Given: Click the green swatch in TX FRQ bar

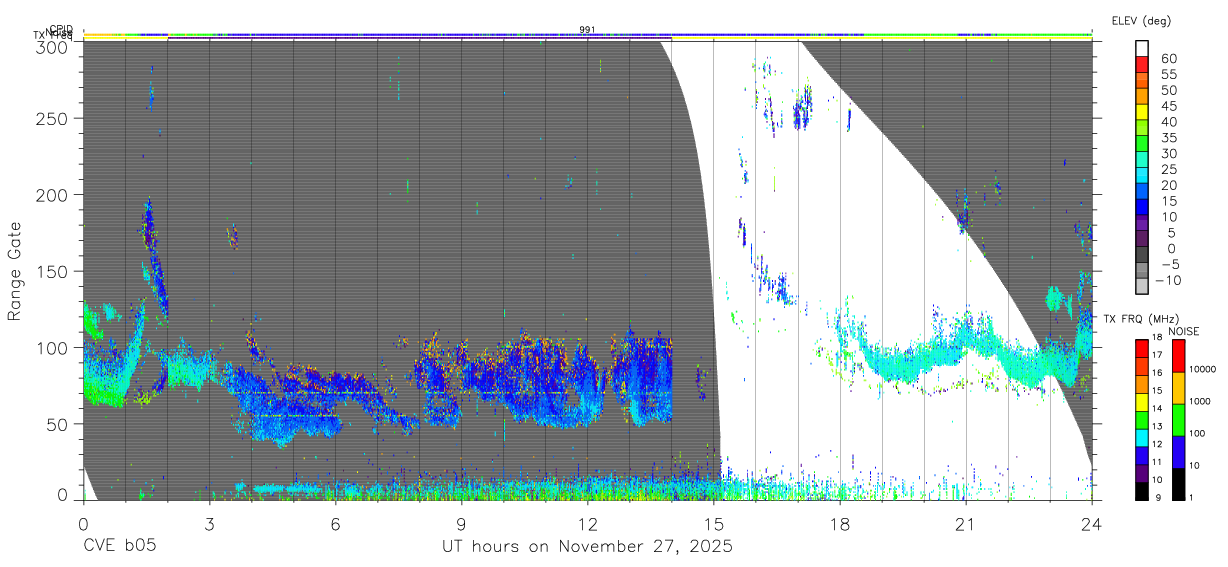Looking at the screenshot, I should point(1142,420).
